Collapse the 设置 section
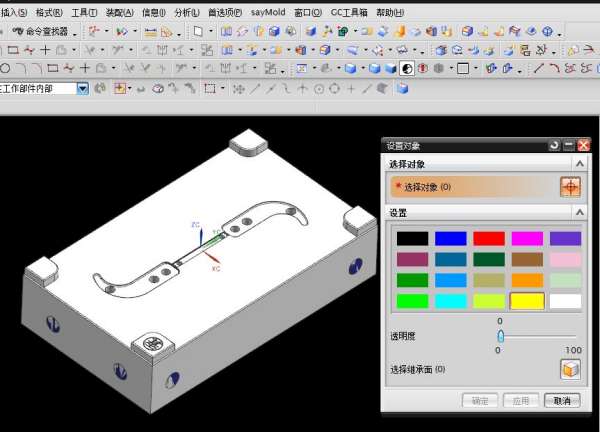This screenshot has width=600, height=432. (x=579, y=213)
